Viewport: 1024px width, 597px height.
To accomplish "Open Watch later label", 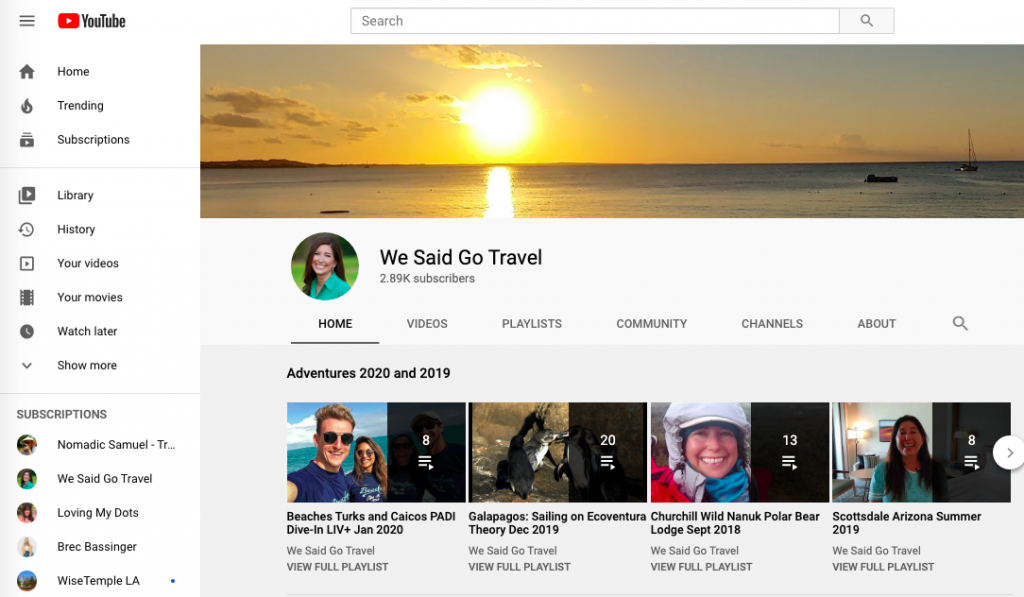I will pyautogui.click(x=87, y=331).
